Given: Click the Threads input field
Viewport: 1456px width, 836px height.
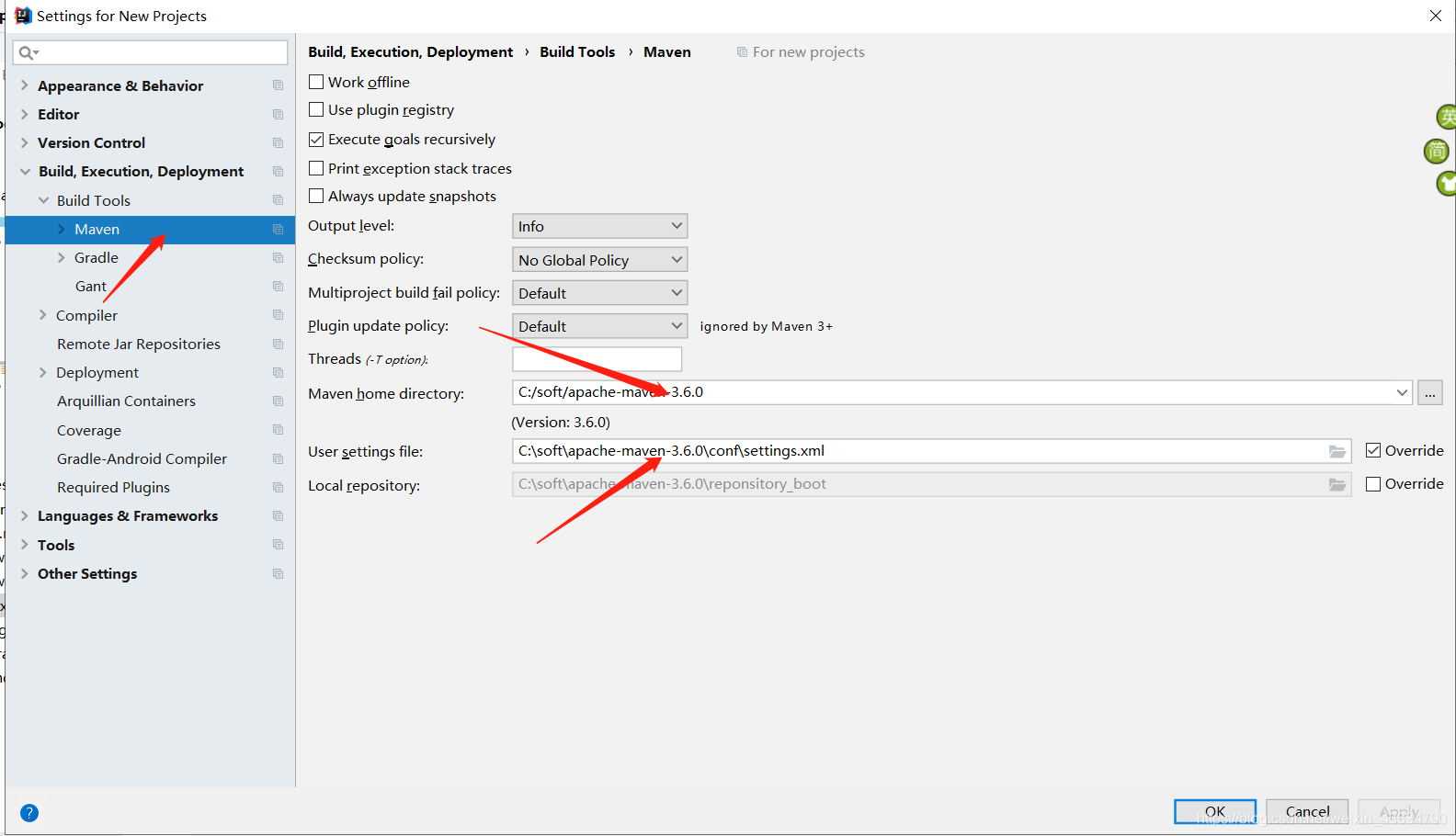Looking at the screenshot, I should pos(597,359).
